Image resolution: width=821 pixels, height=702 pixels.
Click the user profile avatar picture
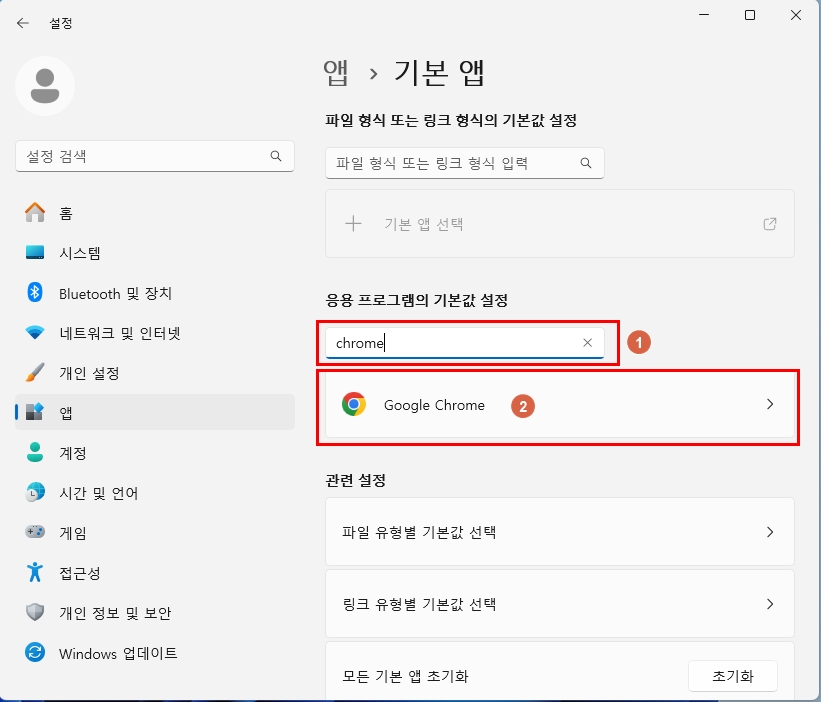click(x=44, y=87)
